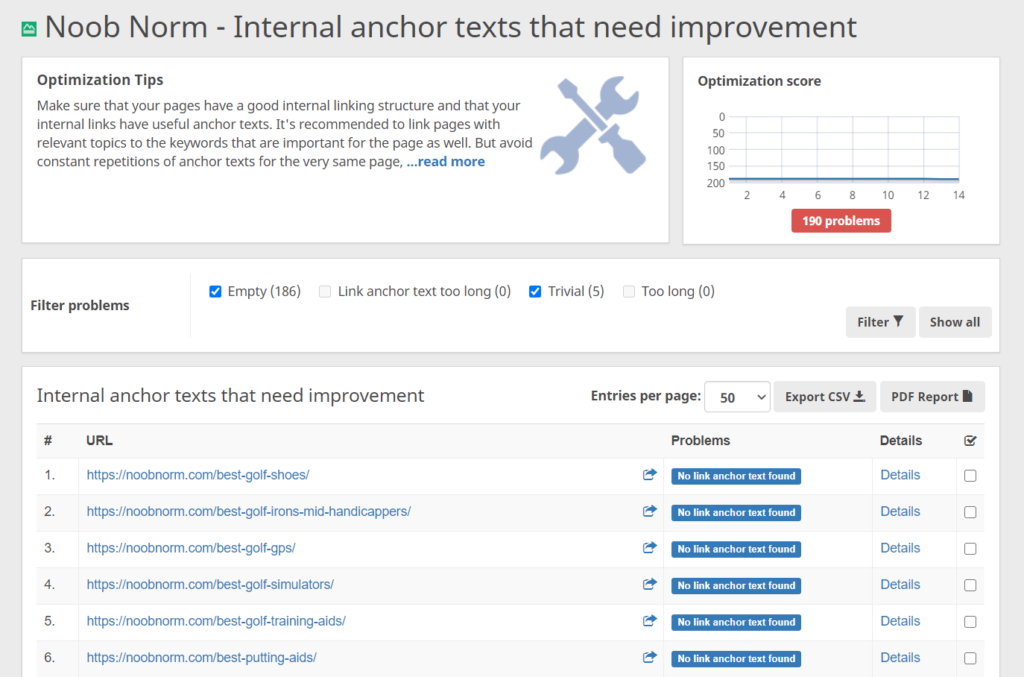This screenshot has height=677, width=1024.
Task: Export the table as CSV
Action: pyautogui.click(x=825, y=397)
